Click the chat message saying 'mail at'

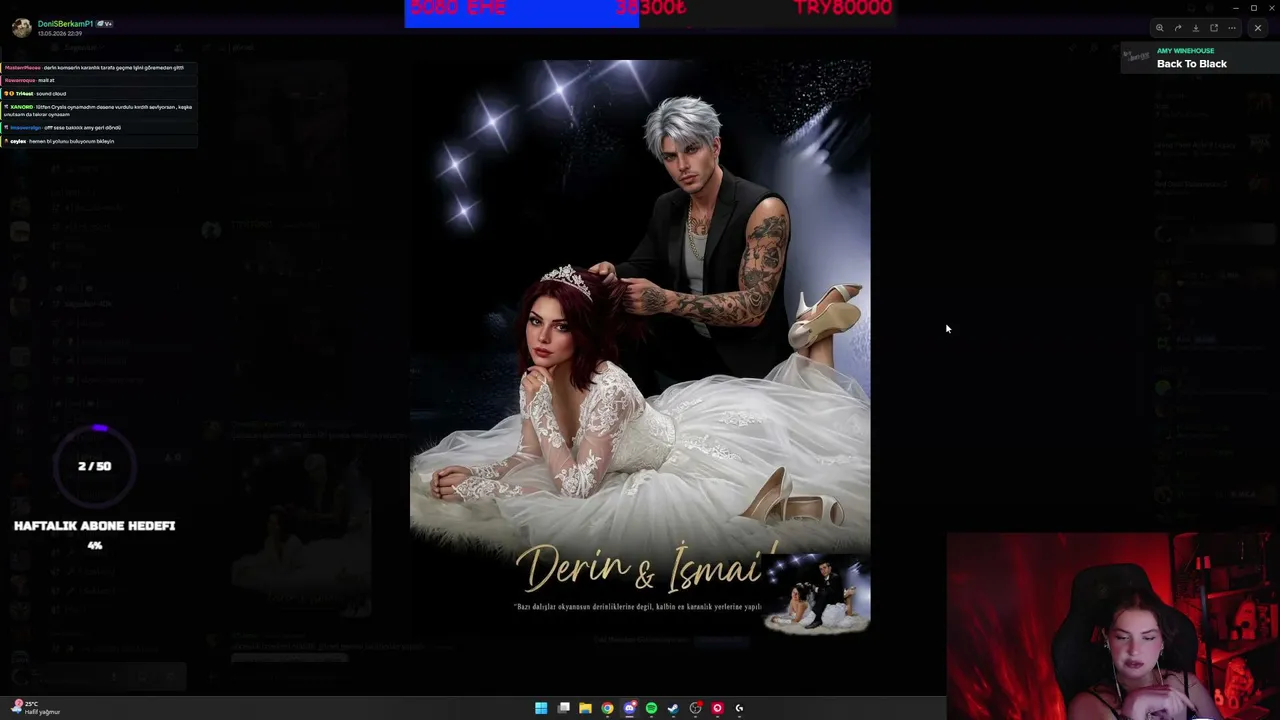[x=100, y=80]
